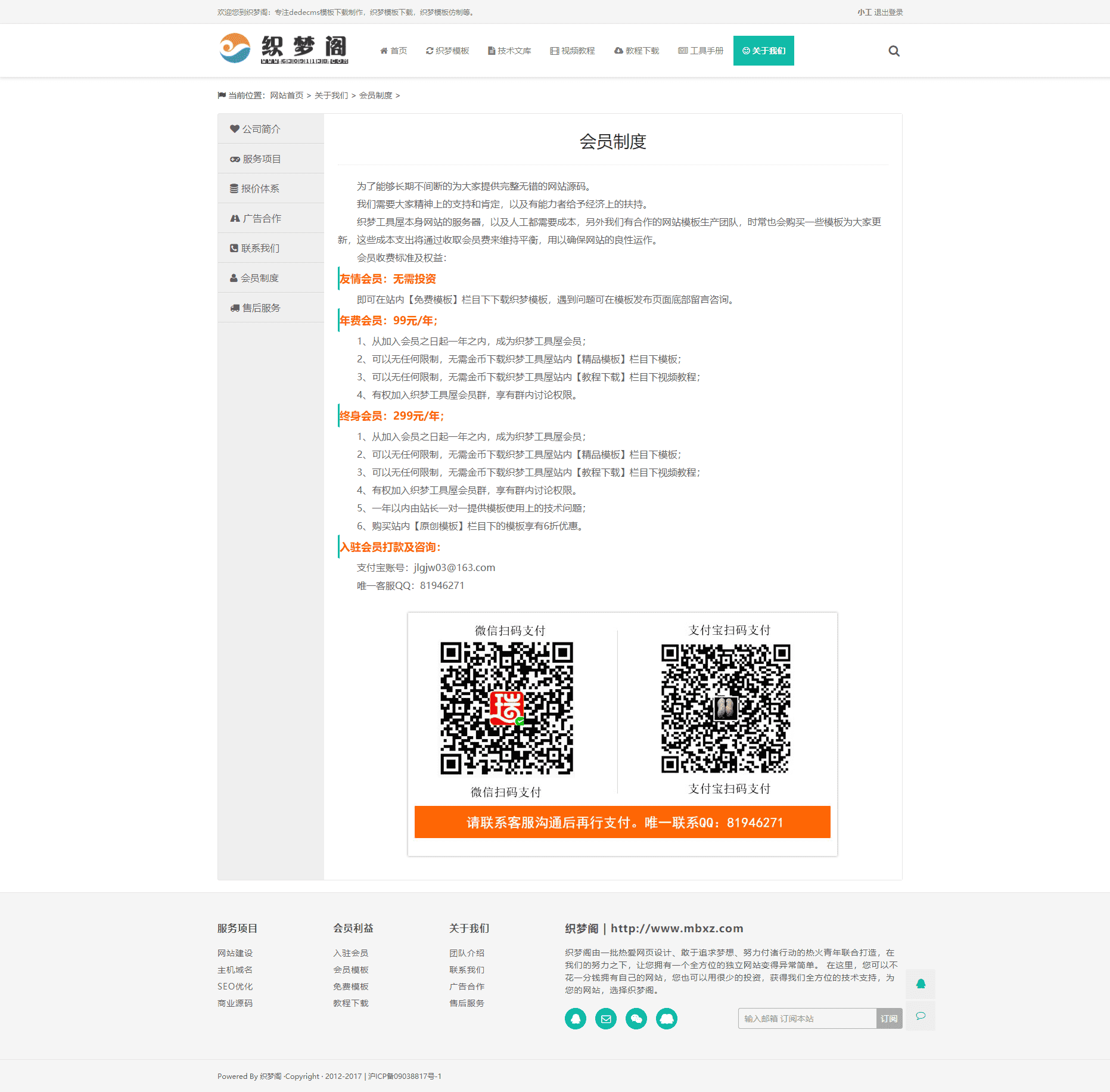Image resolution: width=1110 pixels, height=1092 pixels.
Task: Click the 订阅 subscribe button
Action: coord(890,1019)
